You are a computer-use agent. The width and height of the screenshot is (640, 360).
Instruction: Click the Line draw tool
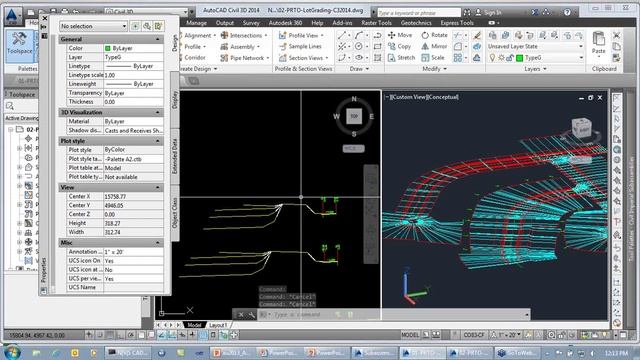click(x=342, y=36)
